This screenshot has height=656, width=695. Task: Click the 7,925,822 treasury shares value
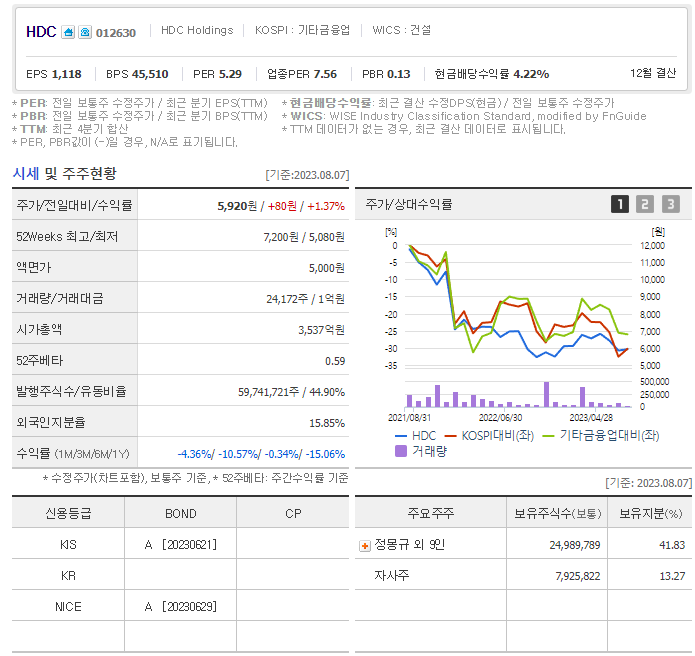(578, 576)
